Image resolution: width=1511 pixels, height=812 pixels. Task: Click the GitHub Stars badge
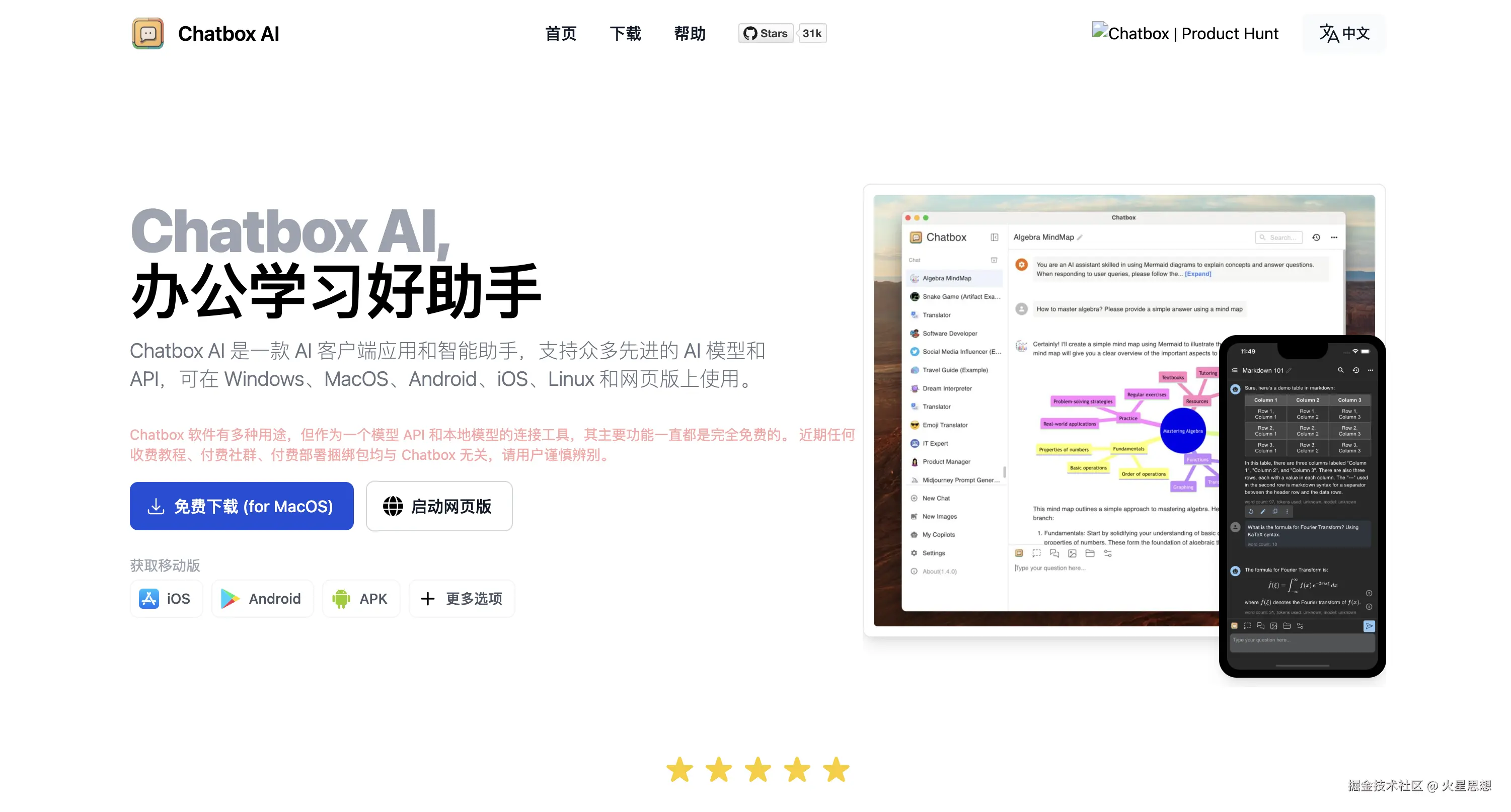click(766, 33)
